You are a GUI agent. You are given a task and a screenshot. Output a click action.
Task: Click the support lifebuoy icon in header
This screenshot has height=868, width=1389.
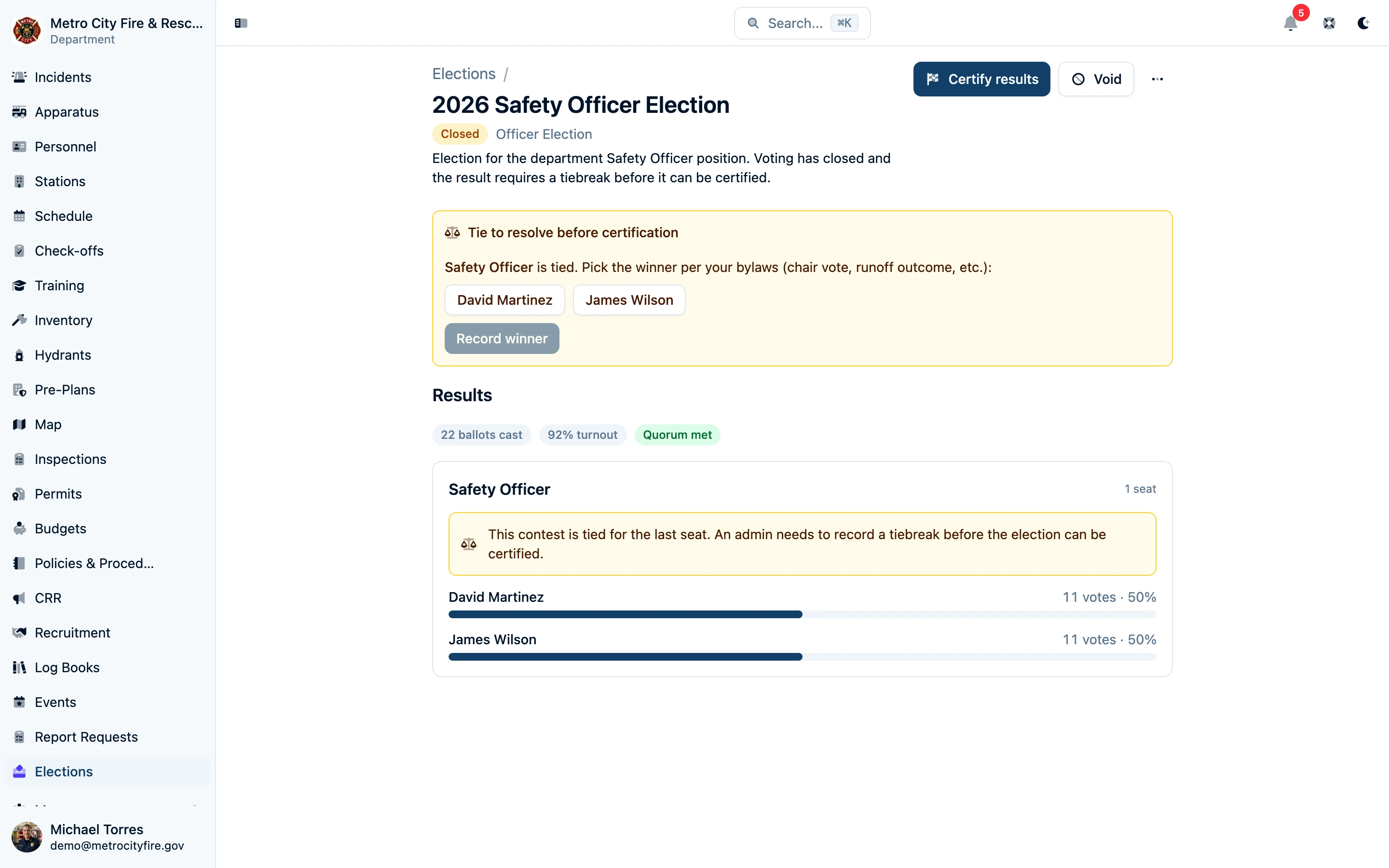pyautogui.click(x=1329, y=23)
